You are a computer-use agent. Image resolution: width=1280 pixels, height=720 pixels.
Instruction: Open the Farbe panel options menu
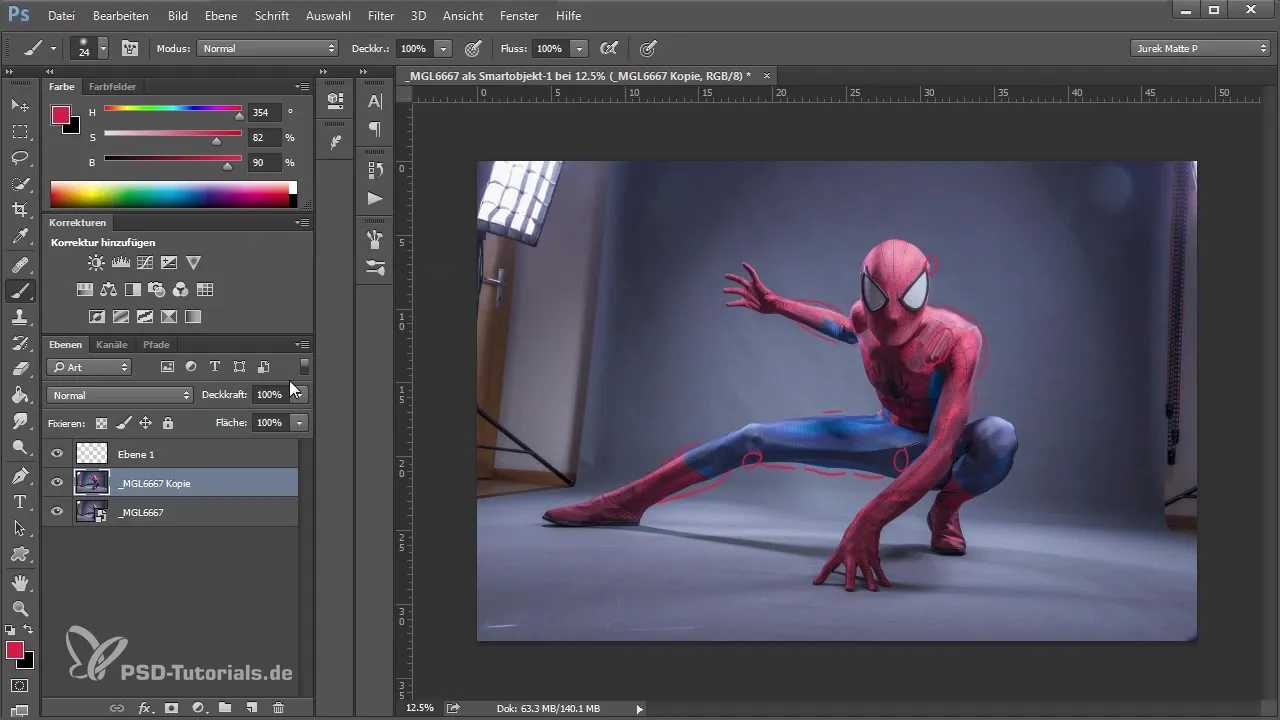(302, 87)
